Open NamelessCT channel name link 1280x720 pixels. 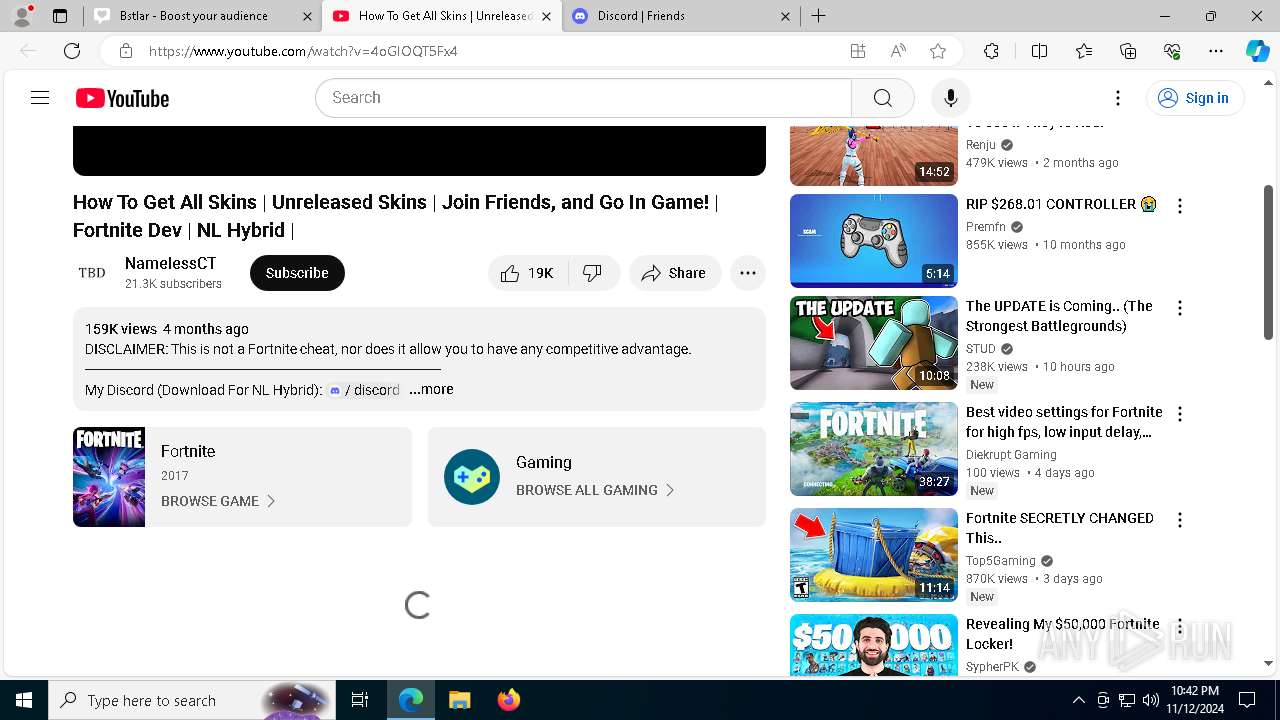[x=170, y=264]
